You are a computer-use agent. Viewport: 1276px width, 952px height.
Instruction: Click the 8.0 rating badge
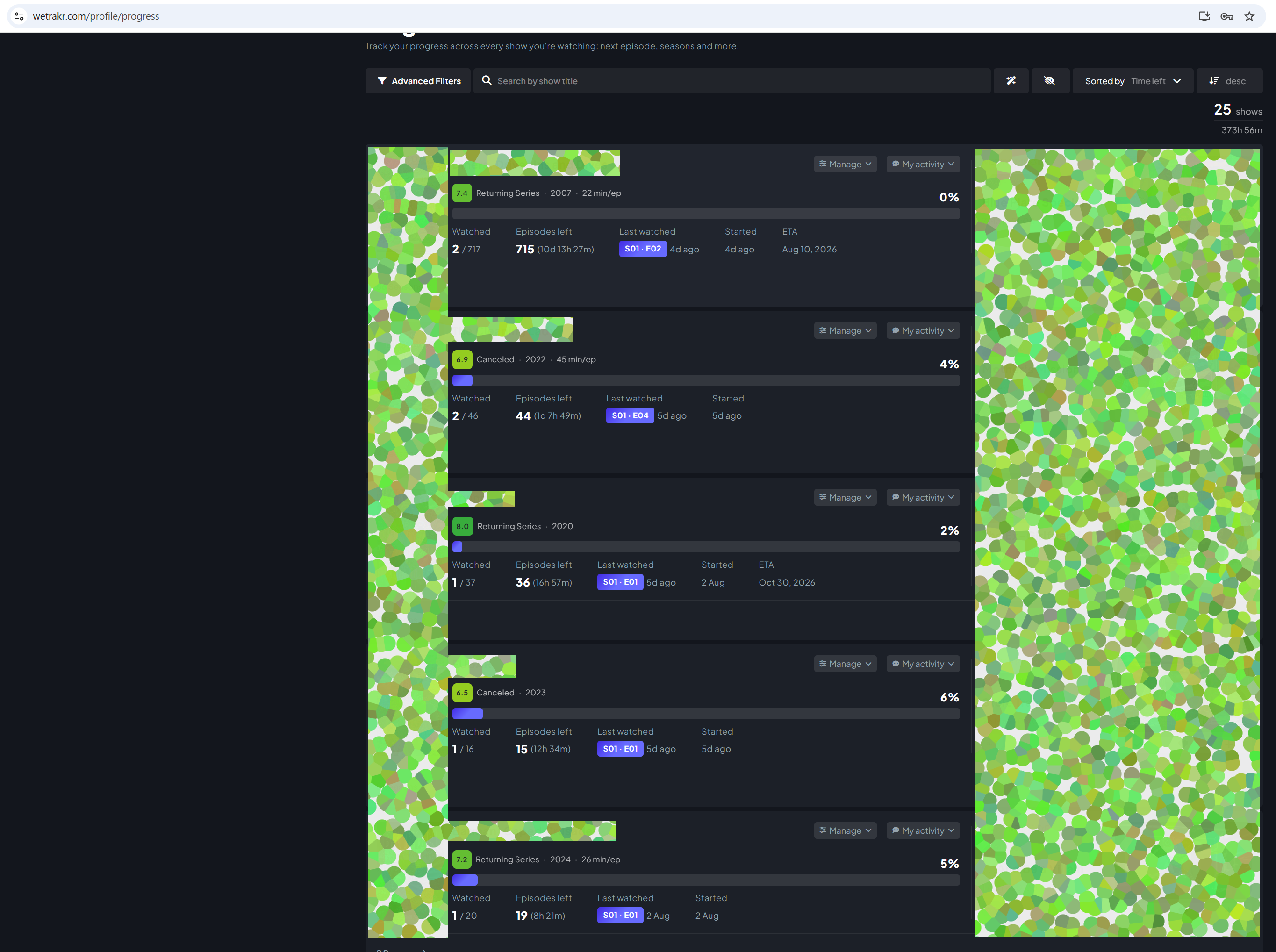click(463, 526)
